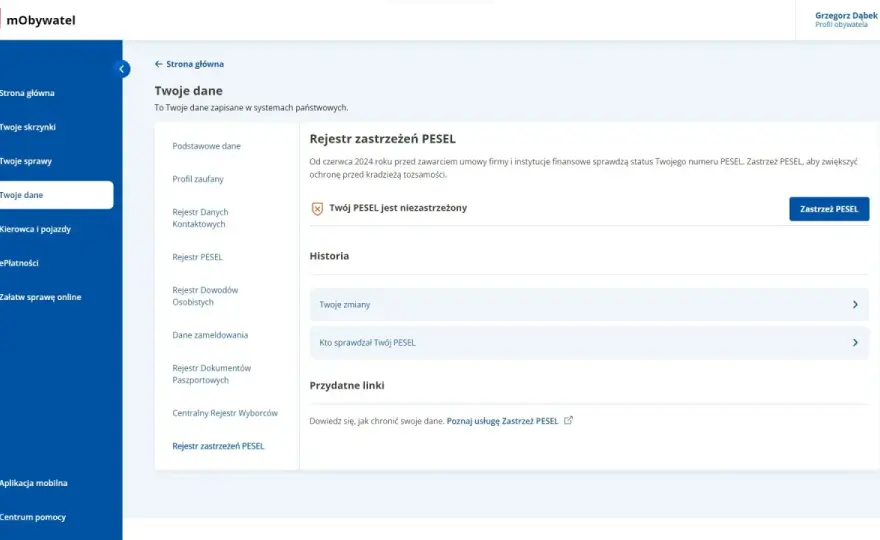
Task: Open Rejestr Dowodów Osobistych section
Action: tap(205, 296)
